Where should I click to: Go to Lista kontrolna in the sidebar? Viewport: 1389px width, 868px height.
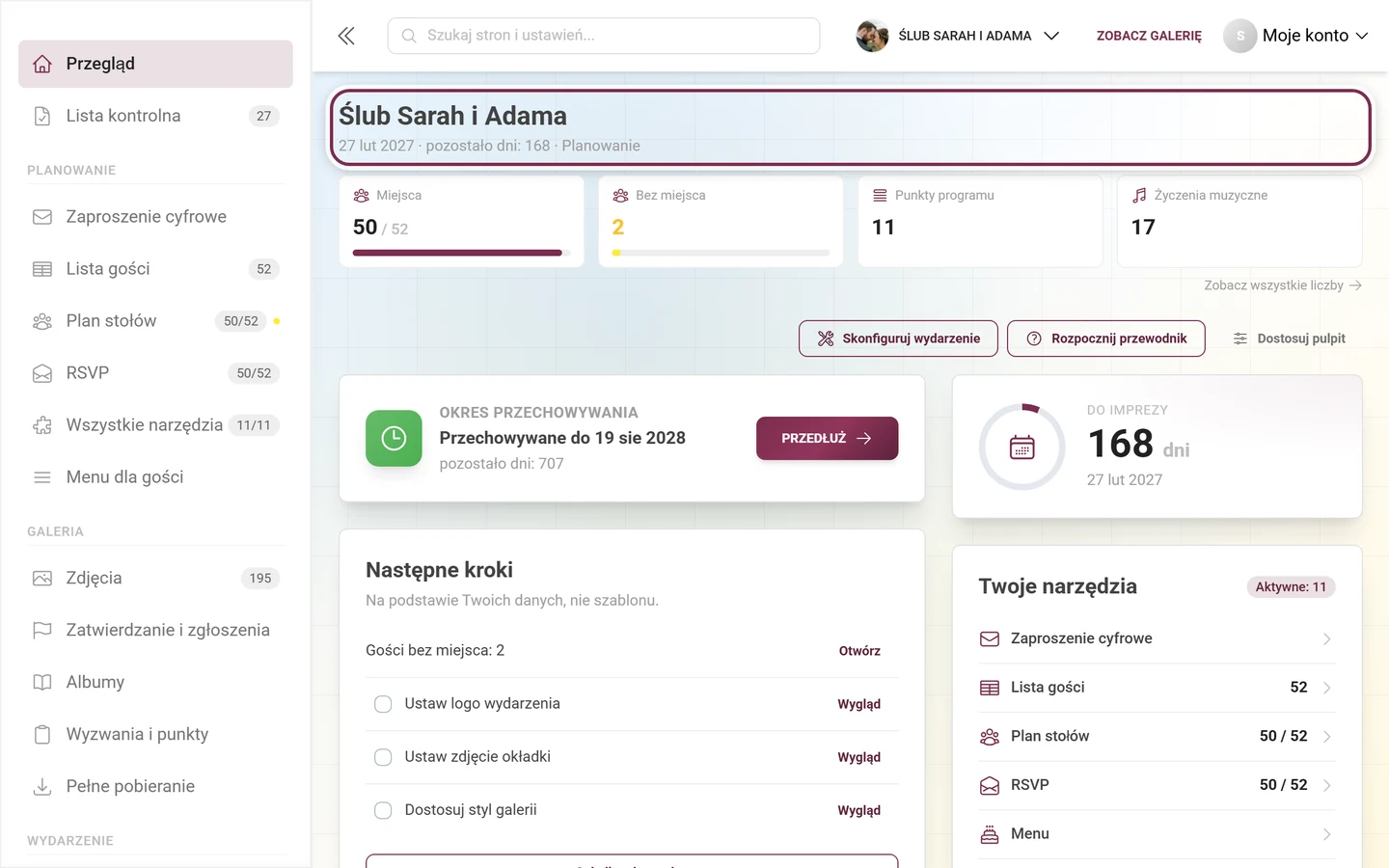click(x=155, y=116)
